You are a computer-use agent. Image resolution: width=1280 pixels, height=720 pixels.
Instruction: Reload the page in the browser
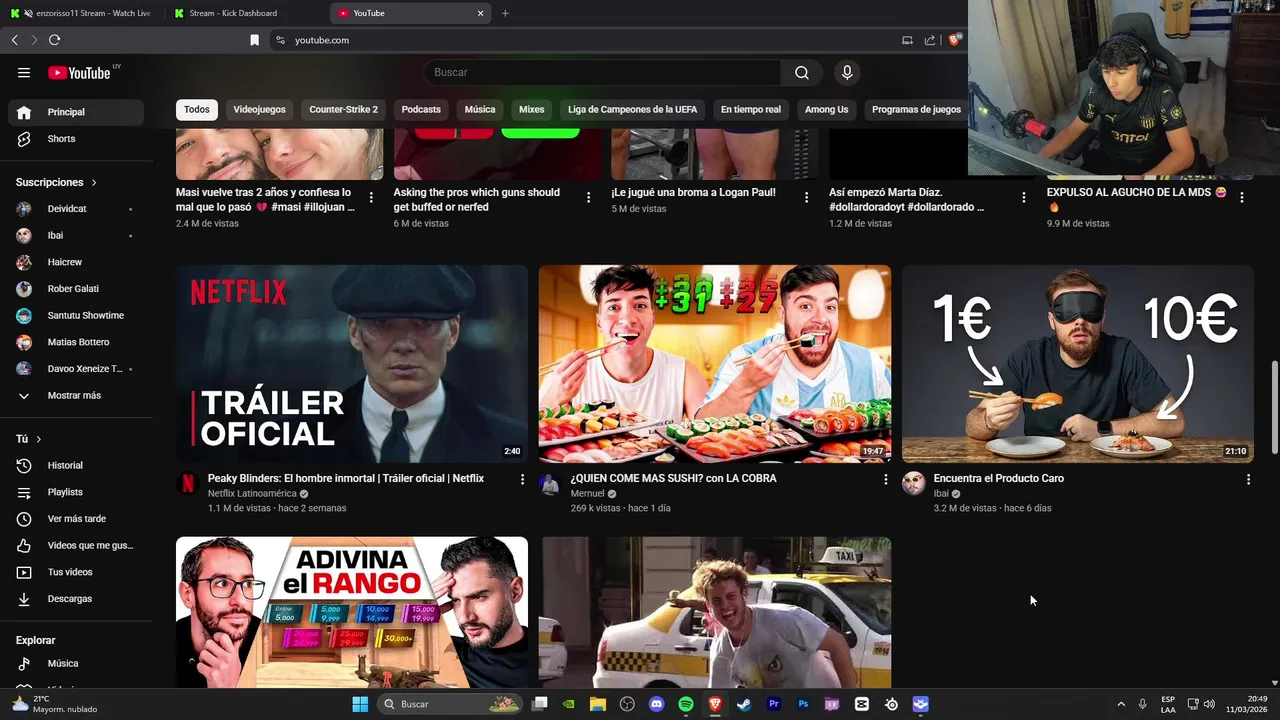point(54,40)
